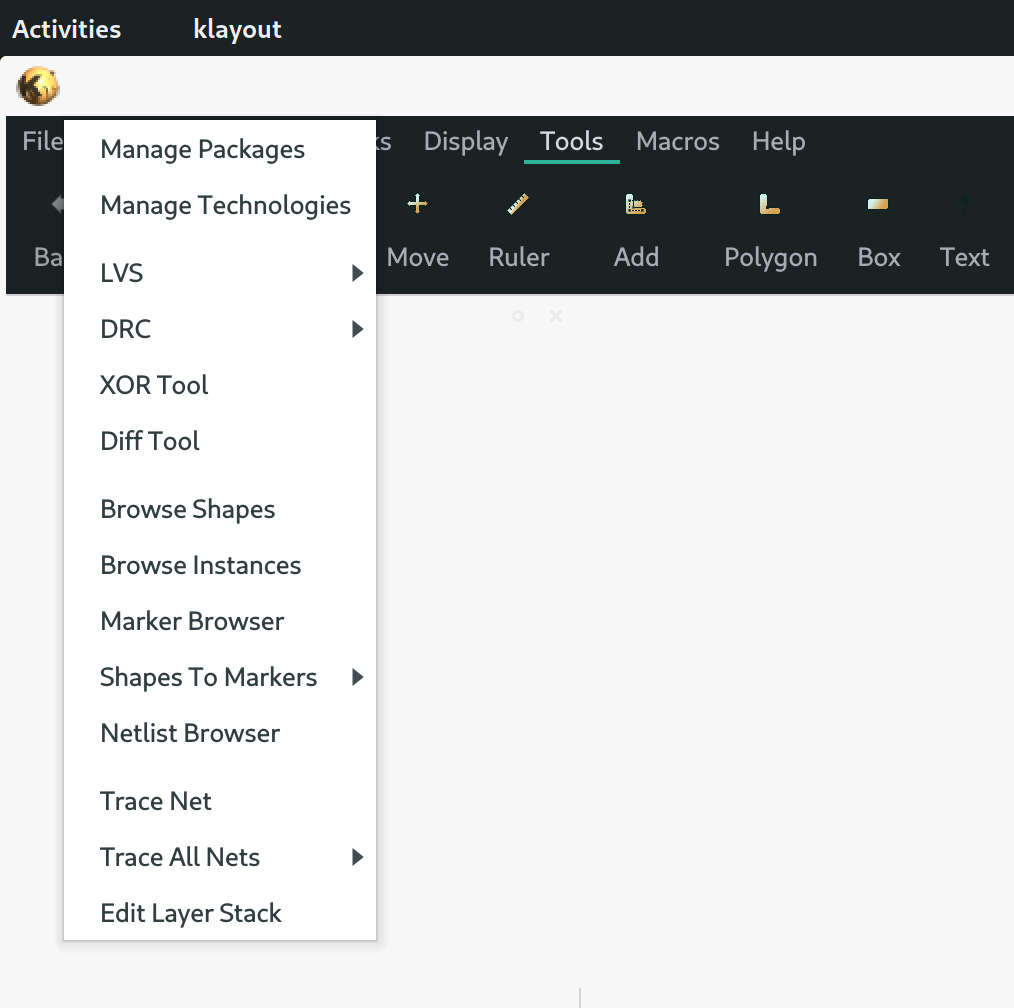Image resolution: width=1014 pixels, height=1008 pixels.
Task: Launch the XOR Tool
Action: (154, 384)
